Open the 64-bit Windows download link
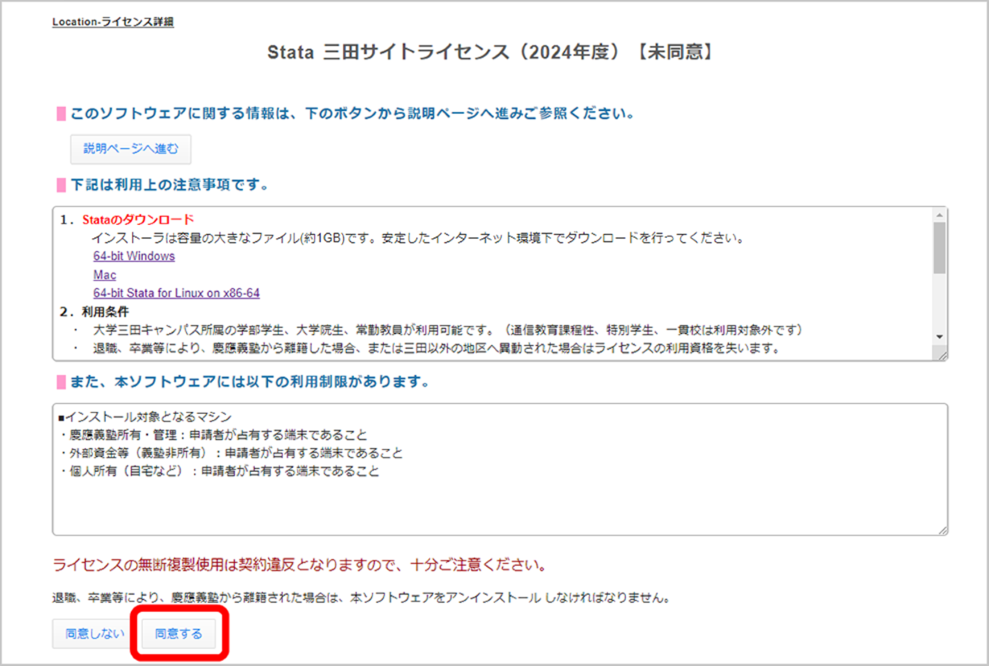Screen dimensions: 989x666 coord(134,256)
